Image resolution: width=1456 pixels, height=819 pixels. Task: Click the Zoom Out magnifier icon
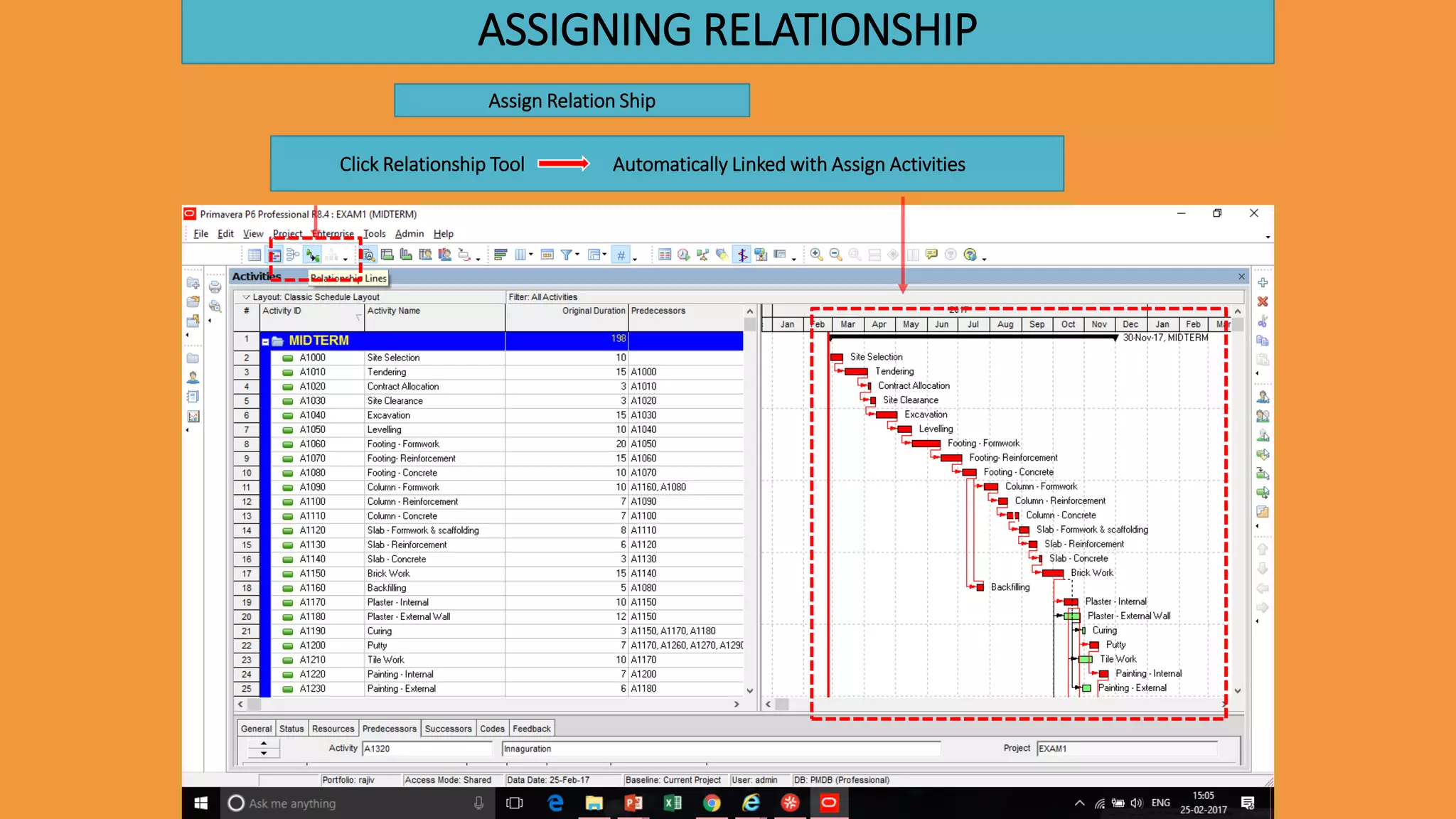click(x=835, y=255)
